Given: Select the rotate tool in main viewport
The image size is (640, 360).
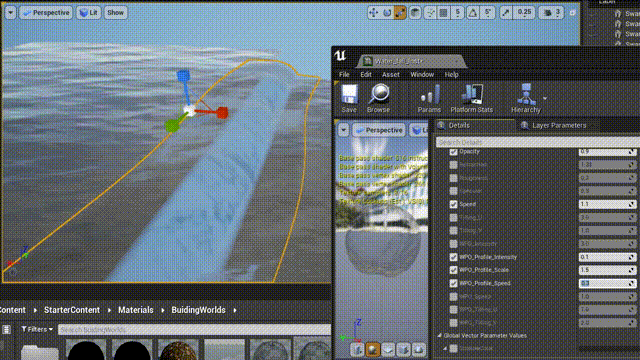Looking at the screenshot, I should pyautogui.click(x=387, y=13).
